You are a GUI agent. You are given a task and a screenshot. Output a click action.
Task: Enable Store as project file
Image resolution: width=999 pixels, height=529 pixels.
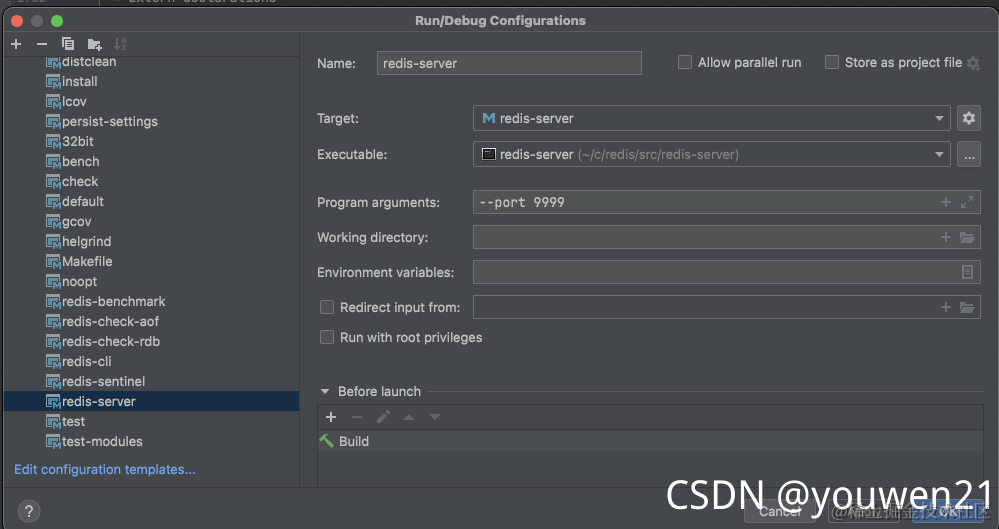click(x=831, y=62)
